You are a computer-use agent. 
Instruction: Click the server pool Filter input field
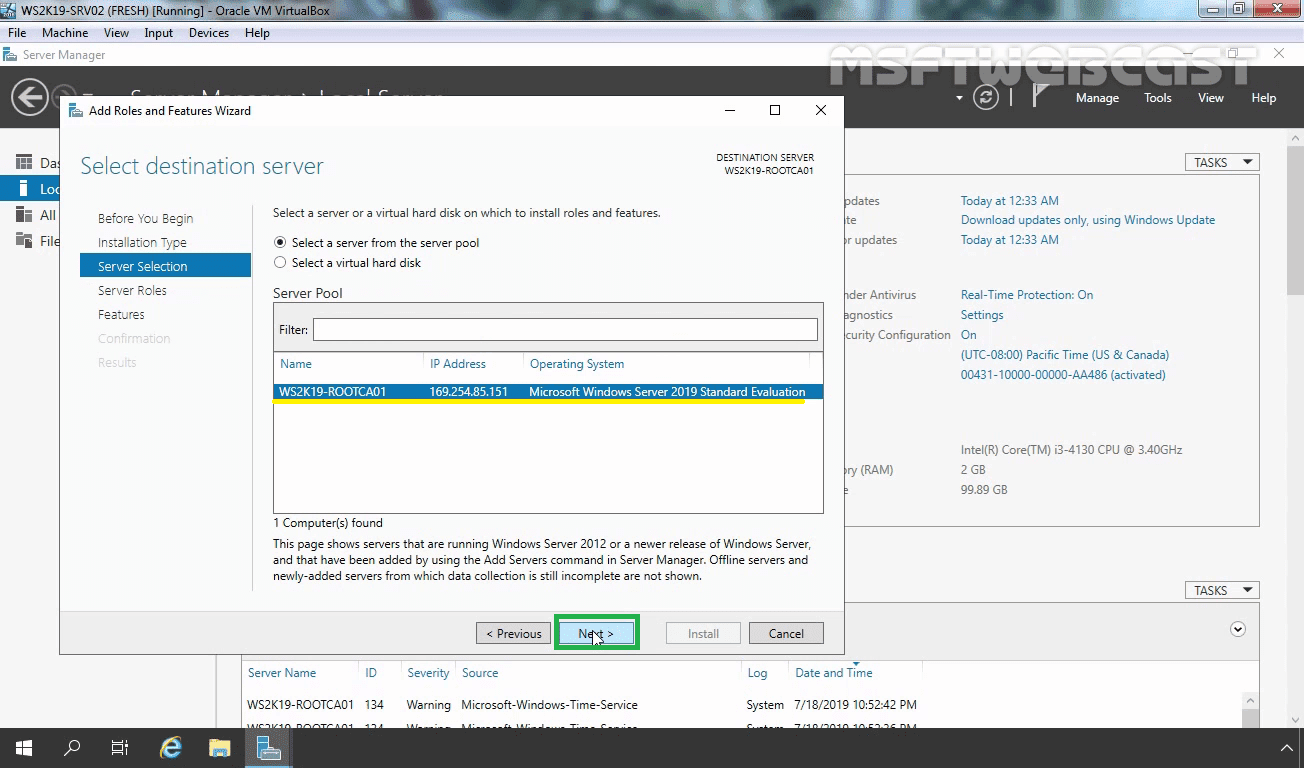(x=565, y=329)
